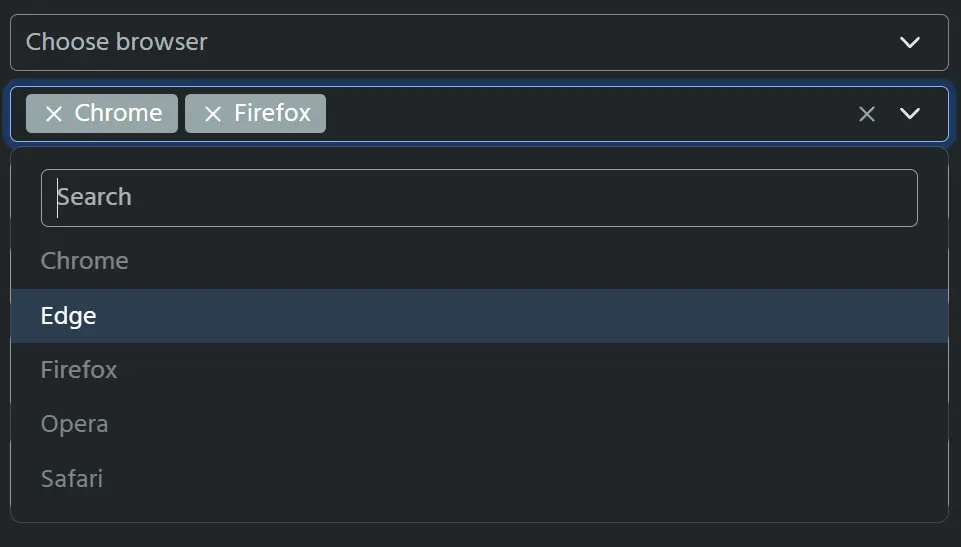
Task: Click the empty space right of Safari
Action: click(527, 478)
